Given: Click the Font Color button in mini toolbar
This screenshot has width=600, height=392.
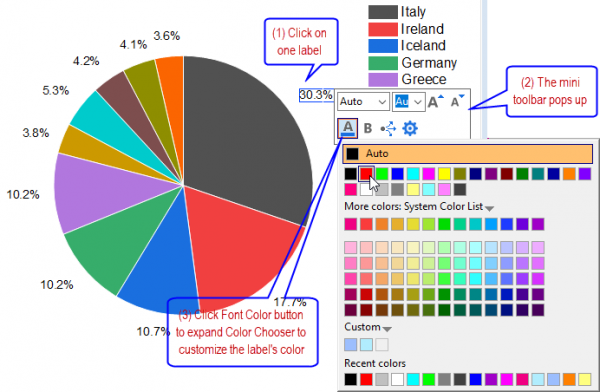Looking at the screenshot, I should click(x=347, y=128).
